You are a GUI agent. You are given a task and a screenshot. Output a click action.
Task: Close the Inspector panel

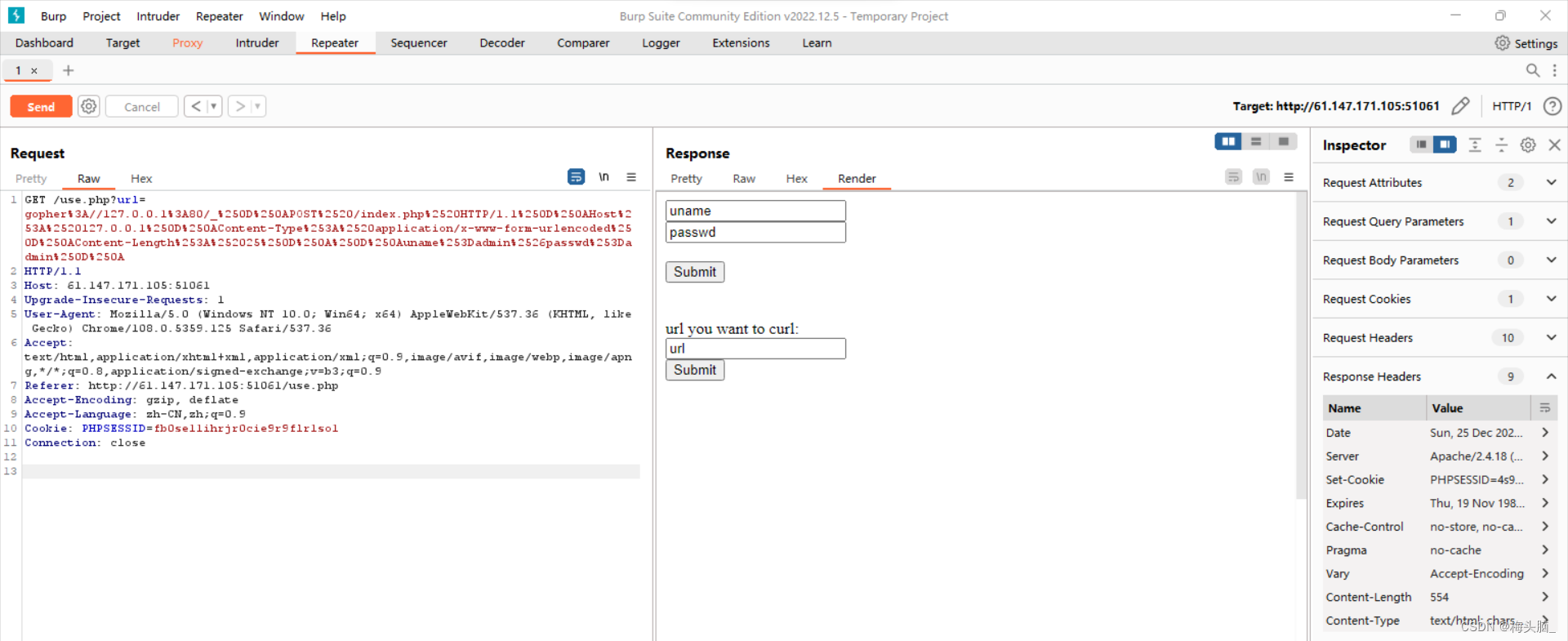pyautogui.click(x=1555, y=145)
